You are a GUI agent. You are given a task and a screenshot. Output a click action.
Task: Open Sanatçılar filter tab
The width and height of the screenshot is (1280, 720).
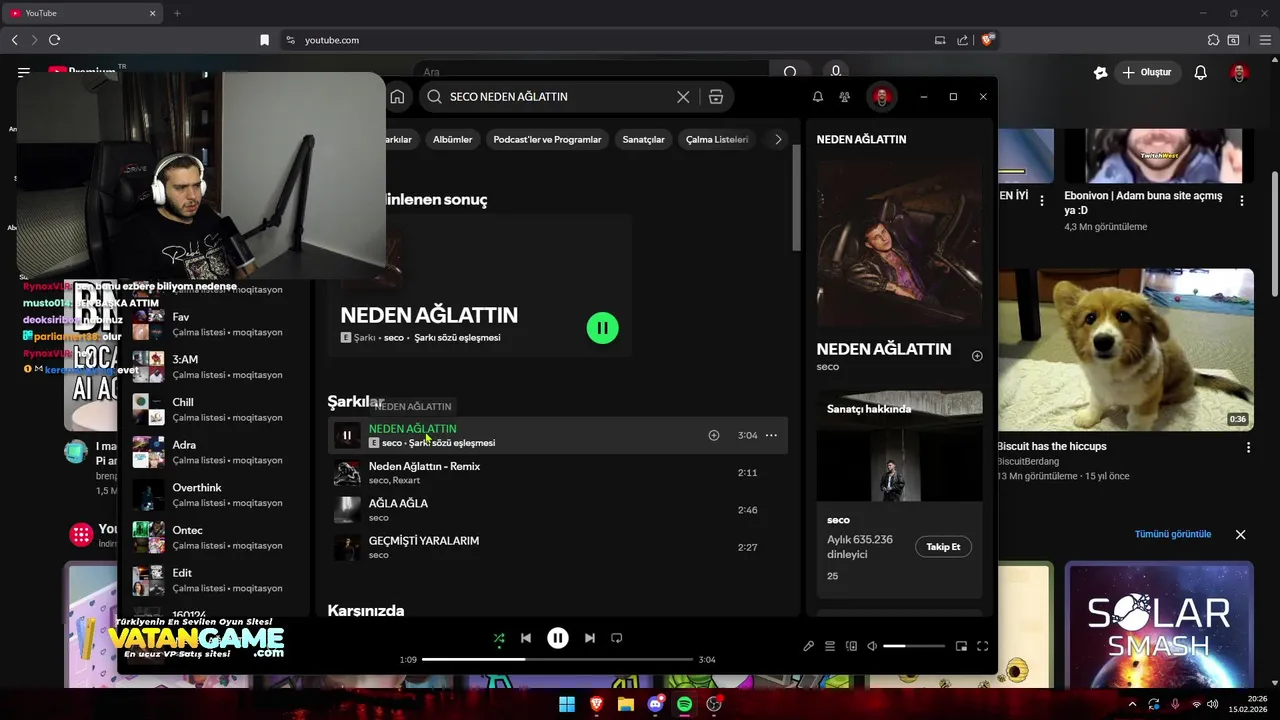(643, 139)
